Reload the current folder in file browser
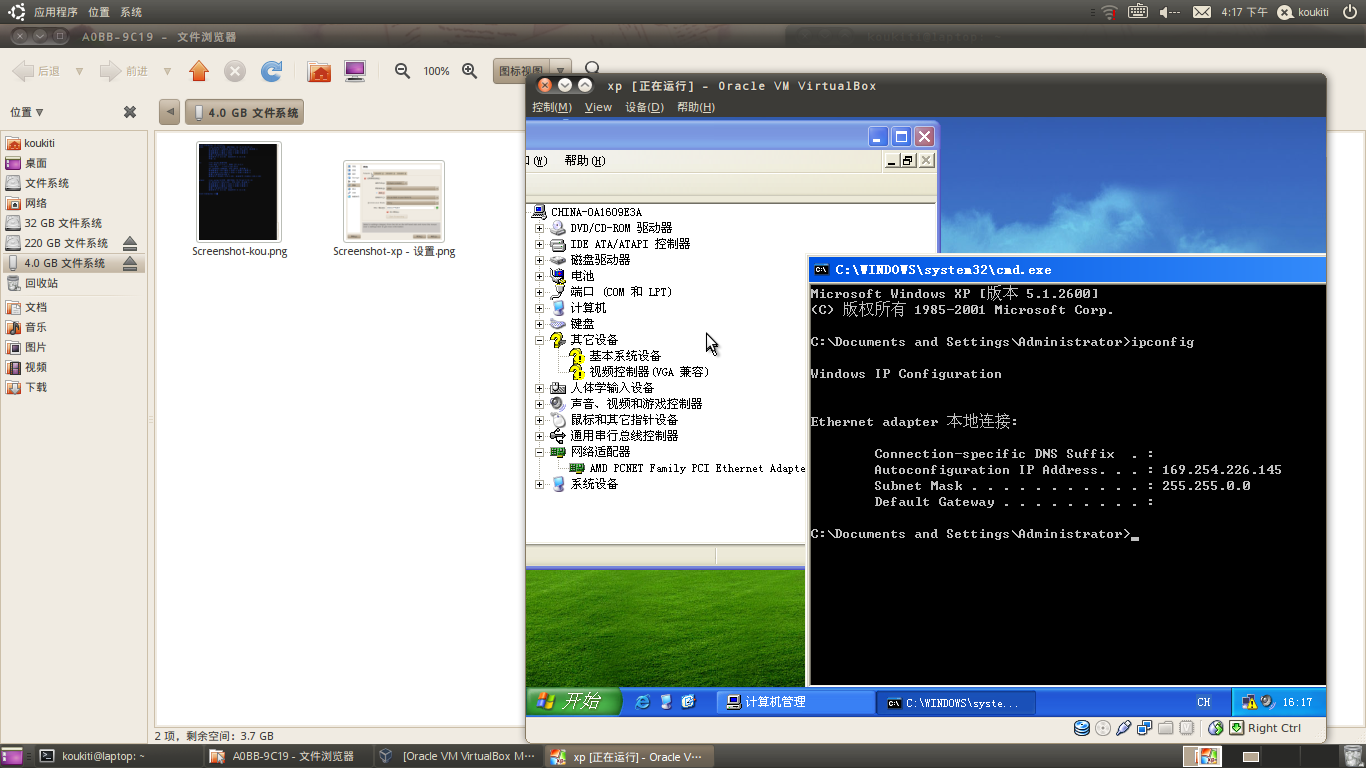 point(271,71)
